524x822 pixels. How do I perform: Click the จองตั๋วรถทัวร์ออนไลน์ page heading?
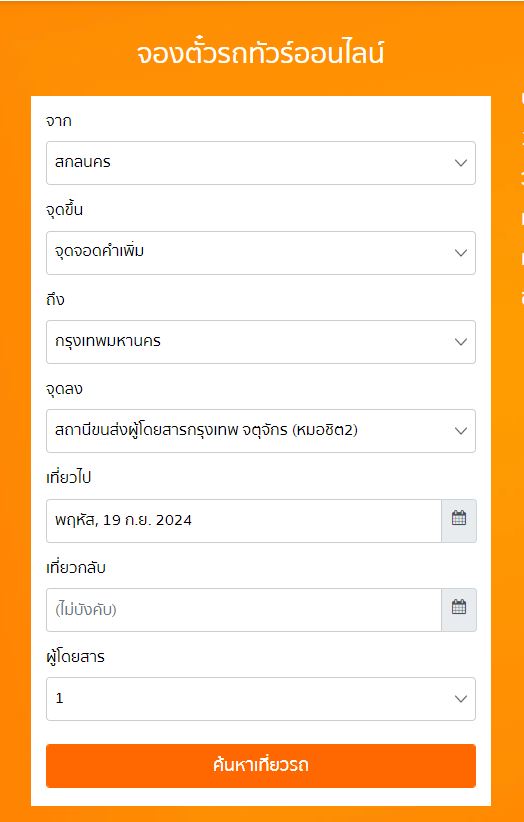click(x=260, y=53)
